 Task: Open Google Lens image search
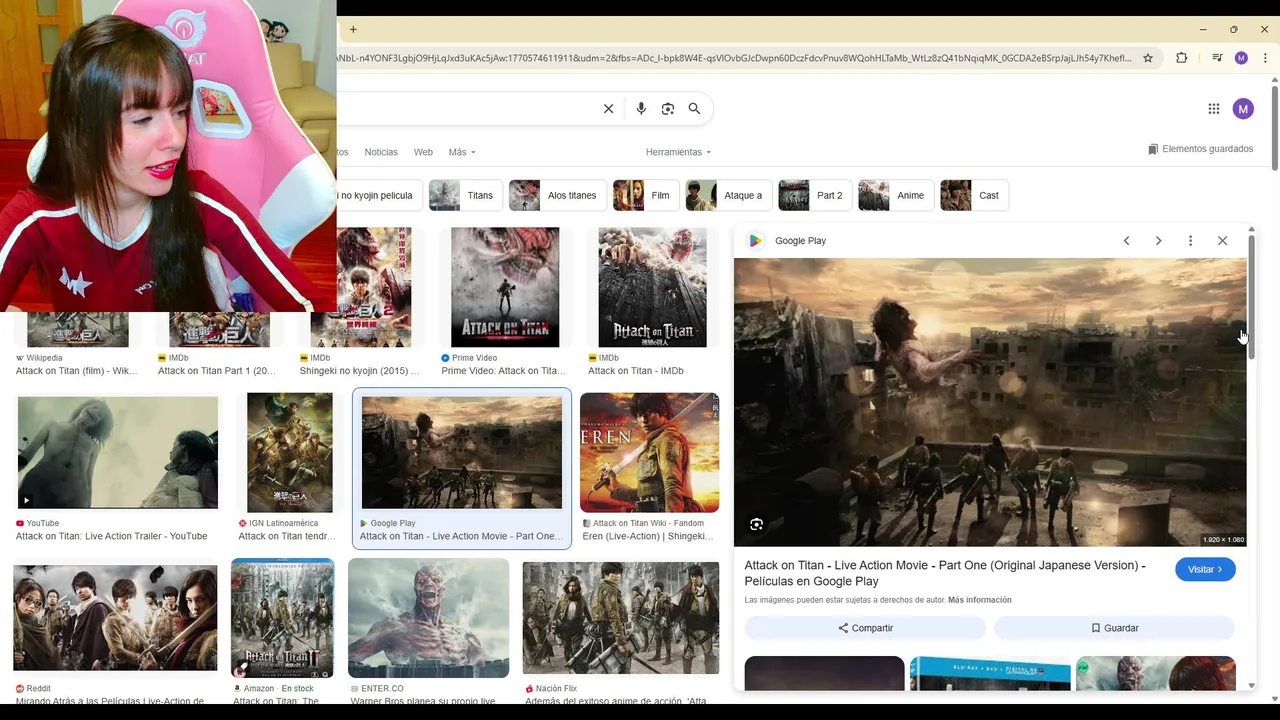668,109
